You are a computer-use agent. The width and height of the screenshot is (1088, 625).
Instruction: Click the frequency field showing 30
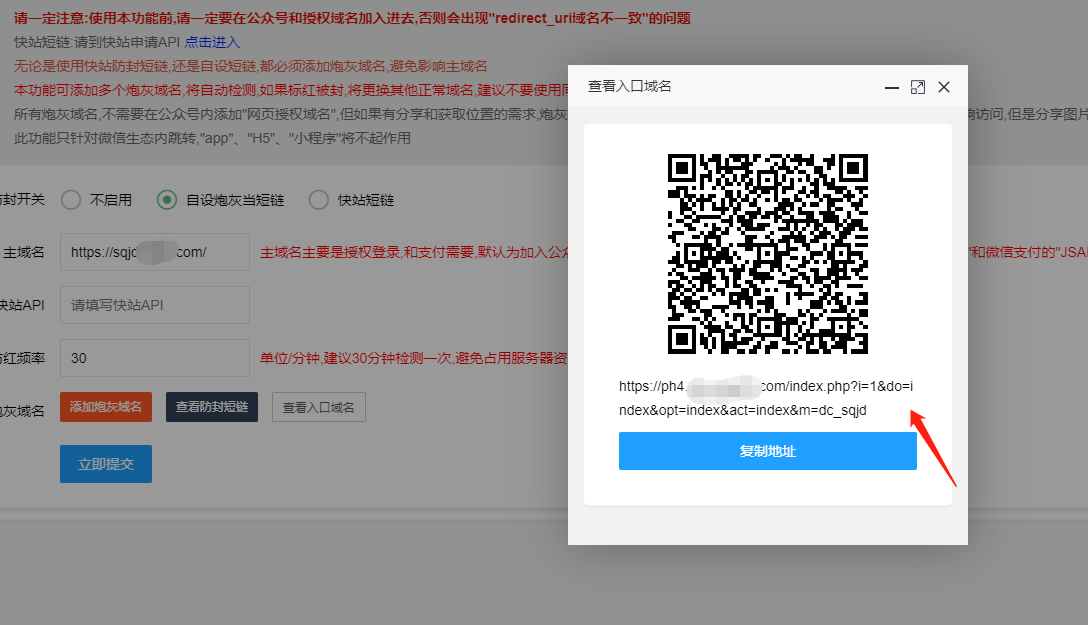pos(155,358)
